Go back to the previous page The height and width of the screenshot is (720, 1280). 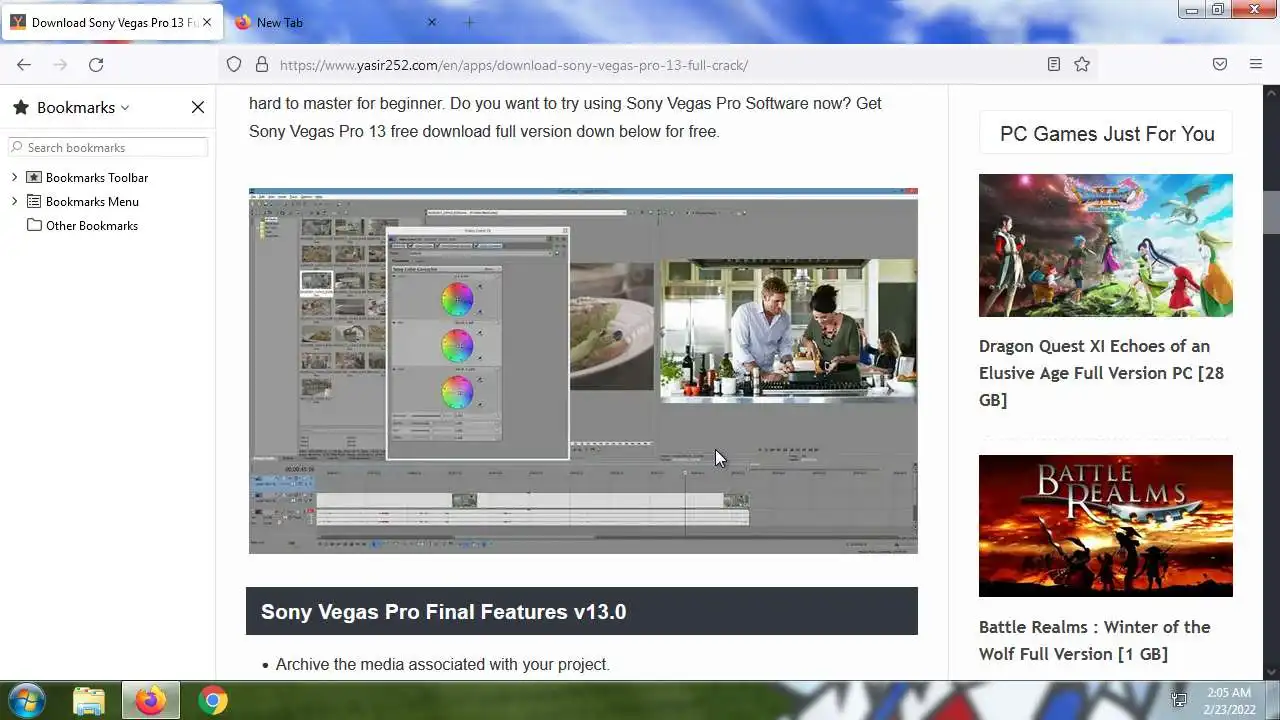pos(24,64)
